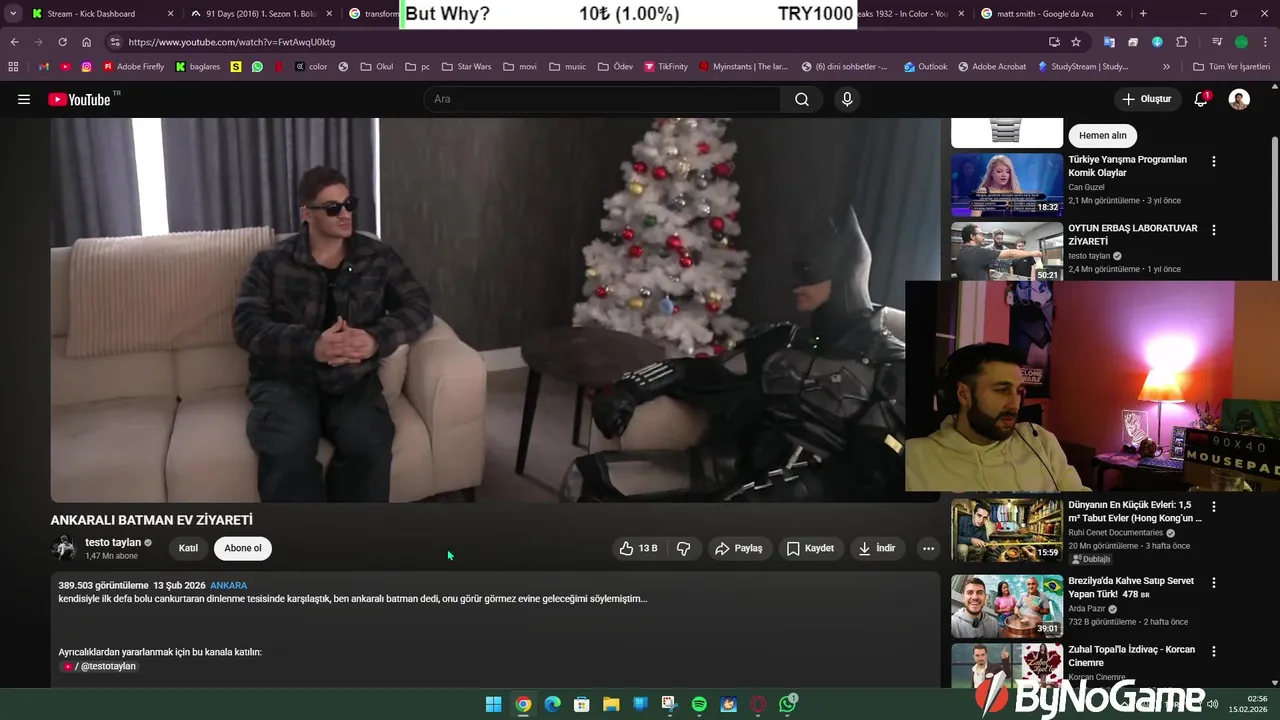
Task: Click the Oluştur create button
Action: click(1146, 99)
